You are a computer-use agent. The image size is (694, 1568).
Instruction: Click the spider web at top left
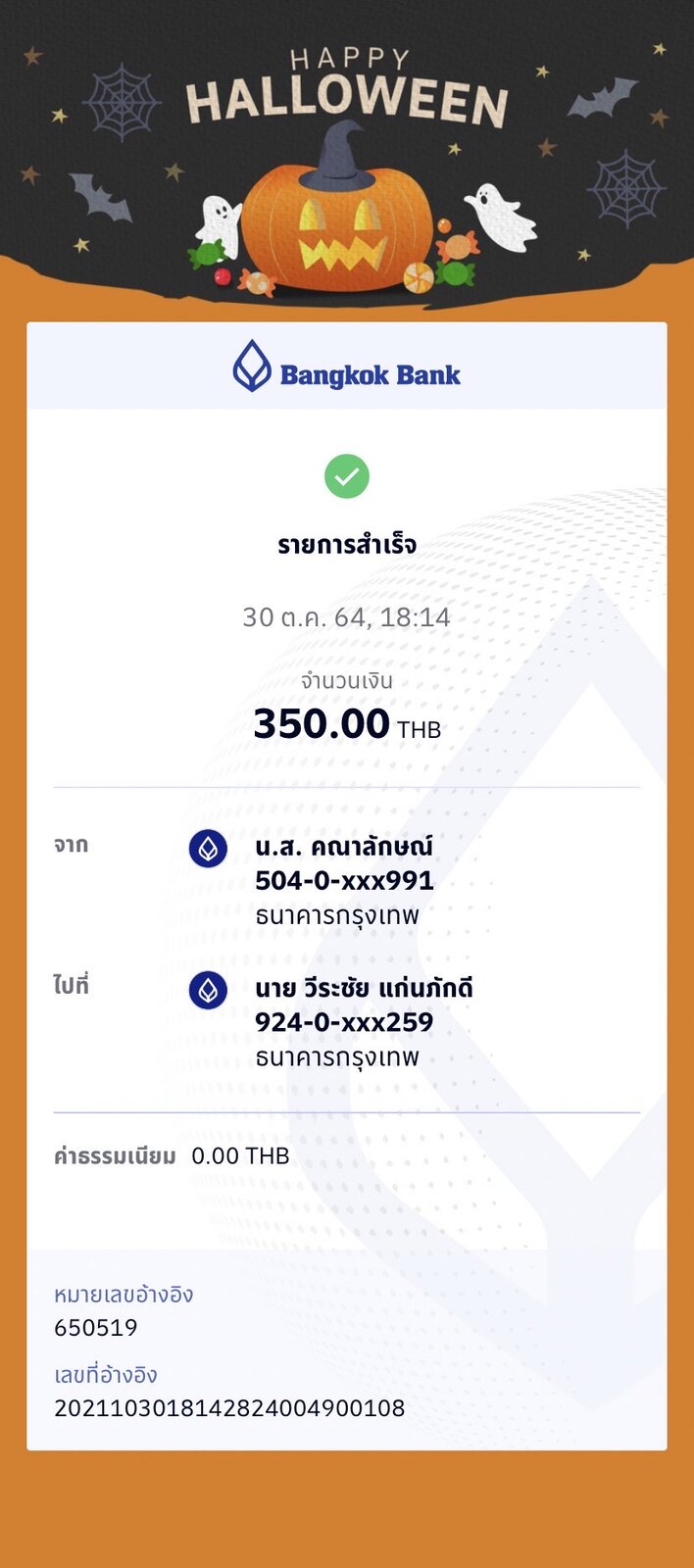click(121, 101)
